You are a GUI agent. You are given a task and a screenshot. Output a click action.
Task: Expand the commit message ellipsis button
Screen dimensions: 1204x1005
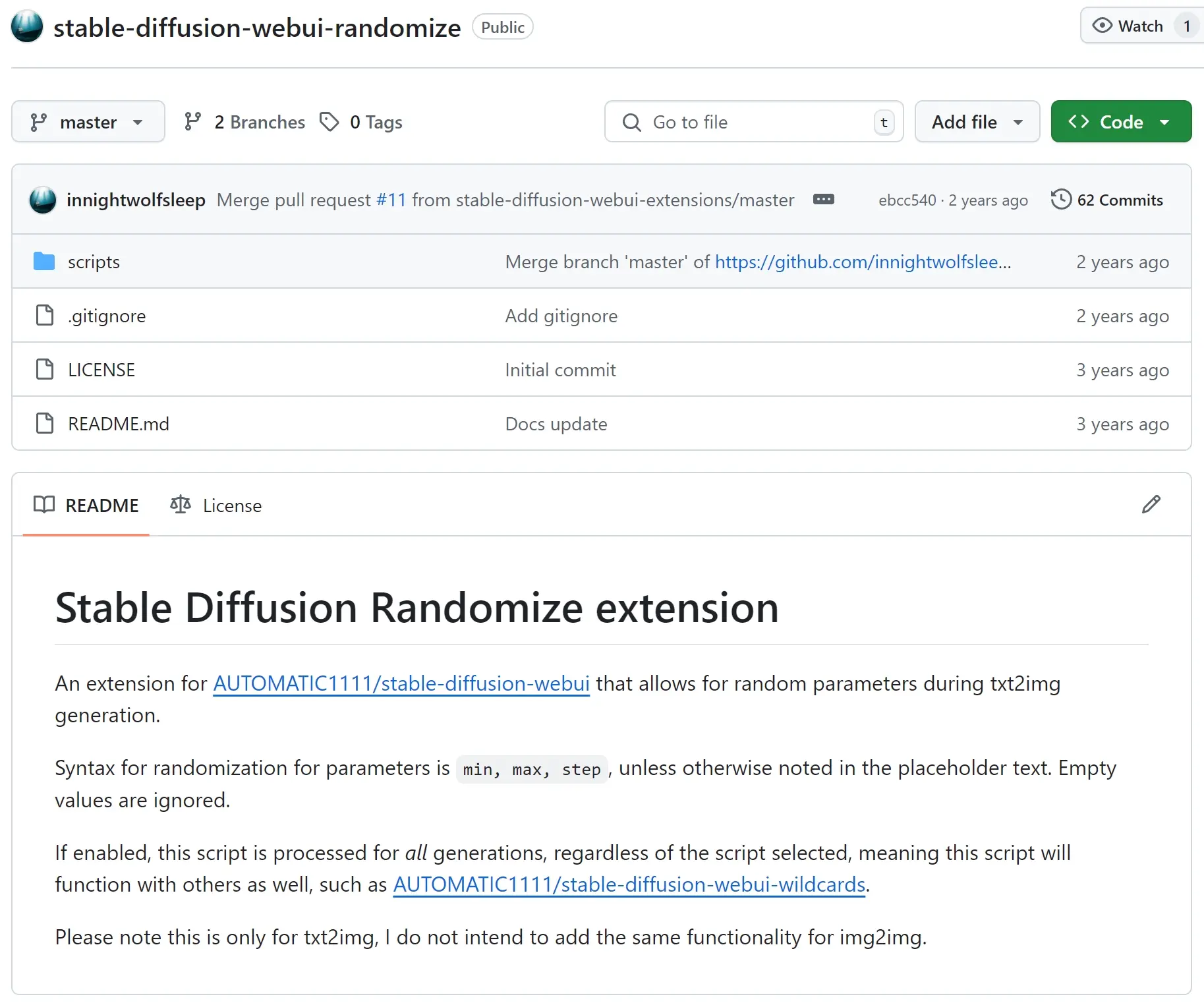[824, 199]
